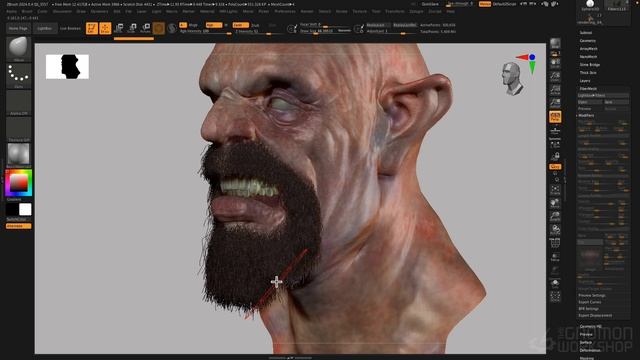Toggle Edit mode button
This screenshot has width=640, height=360.
(x=92, y=28)
